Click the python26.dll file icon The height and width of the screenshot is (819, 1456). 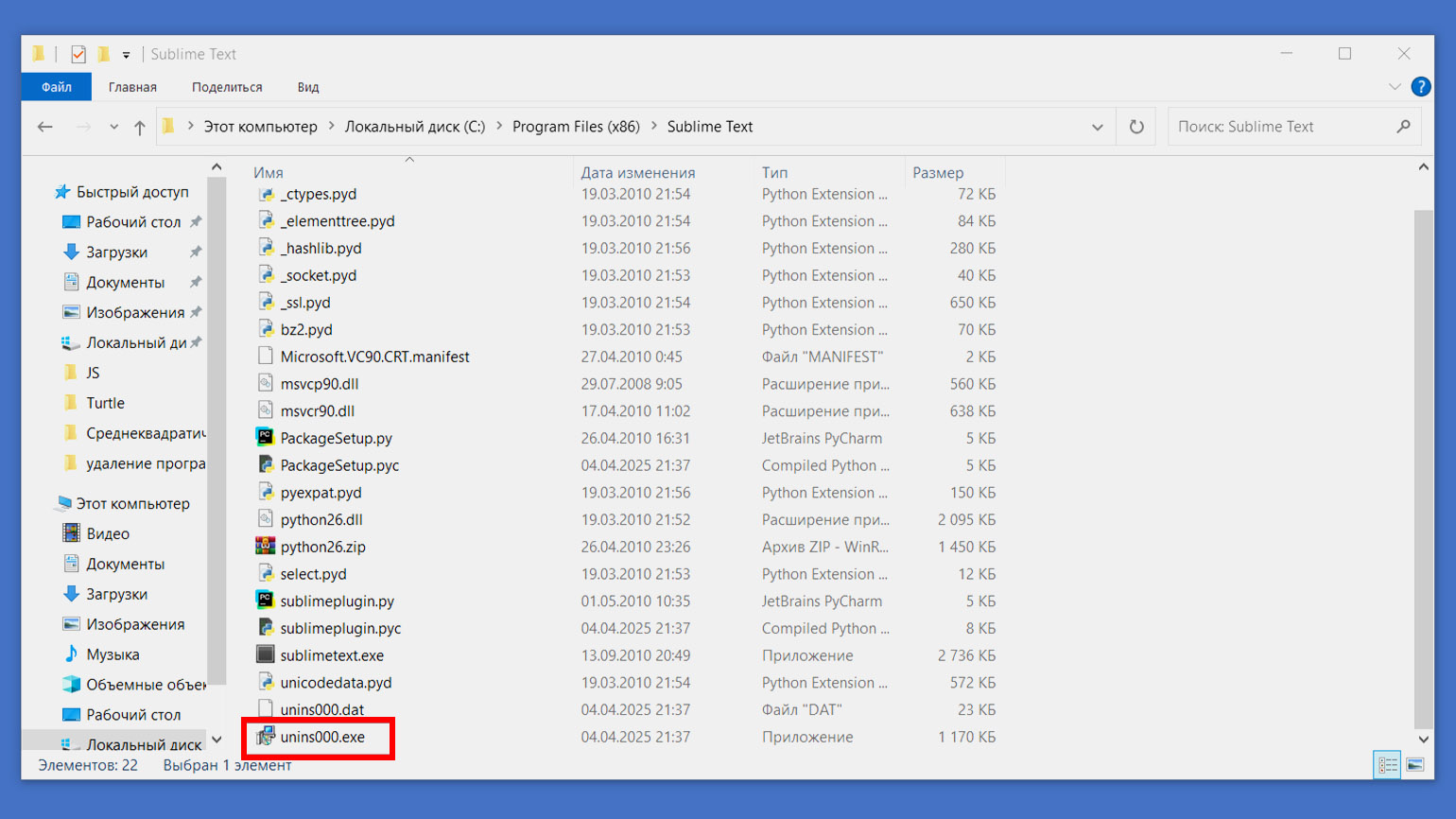[266, 519]
